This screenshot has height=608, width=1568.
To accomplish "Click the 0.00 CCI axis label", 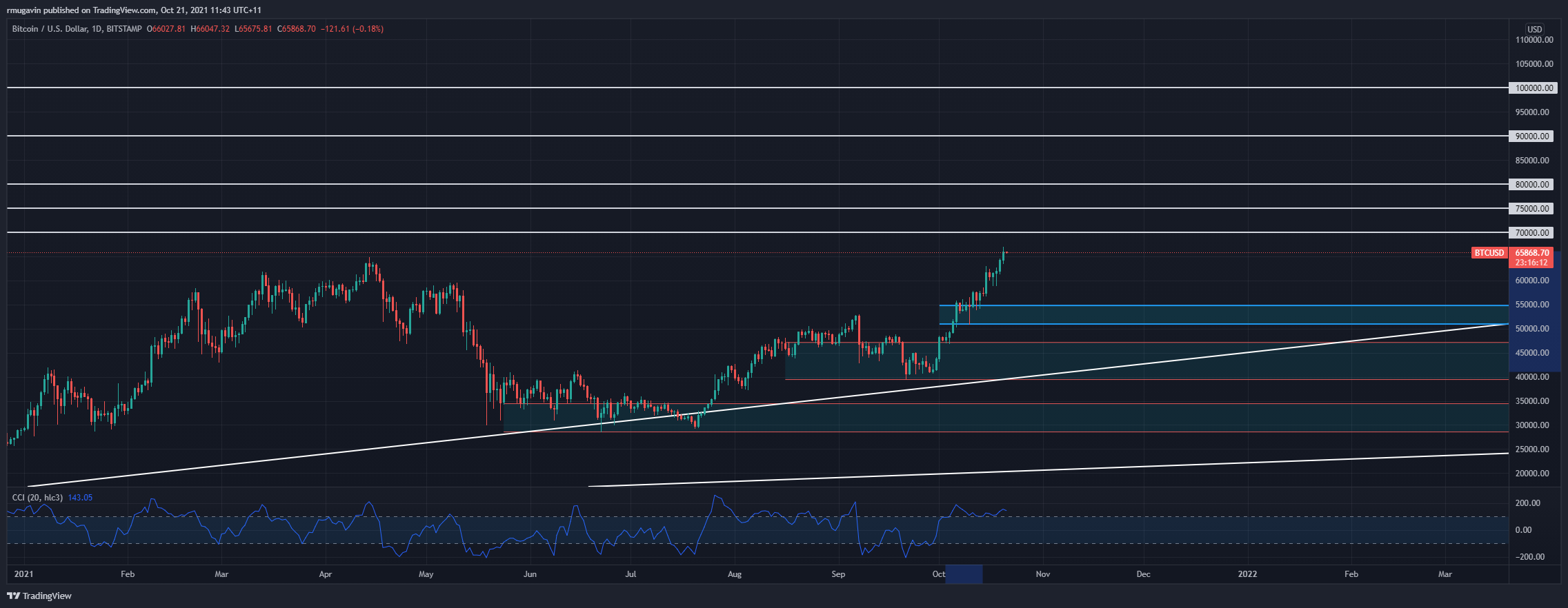I will (1522, 530).
